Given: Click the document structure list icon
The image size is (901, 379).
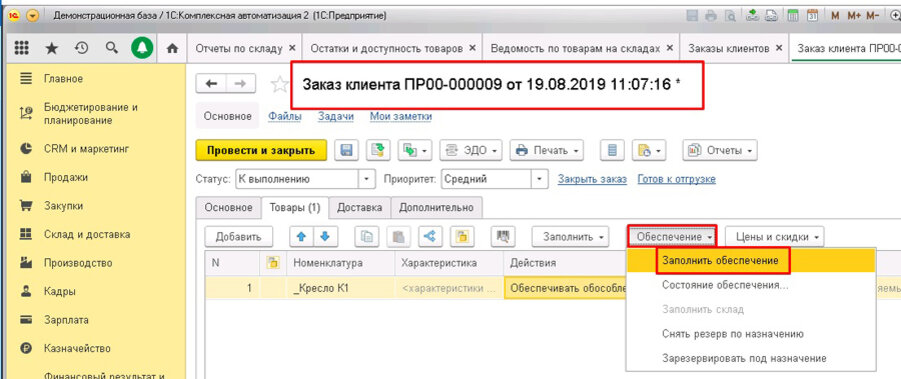Looking at the screenshot, I should (612, 150).
